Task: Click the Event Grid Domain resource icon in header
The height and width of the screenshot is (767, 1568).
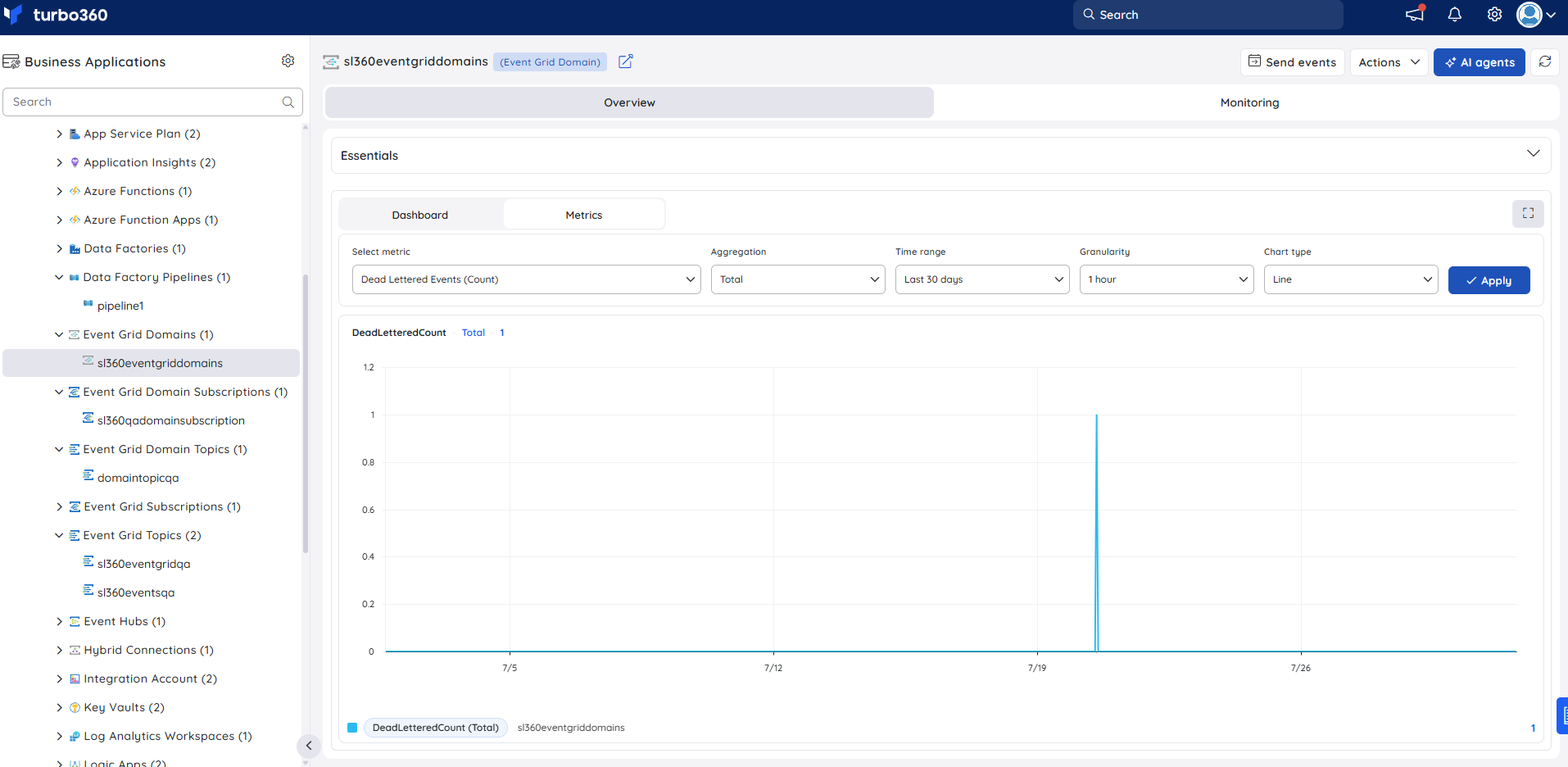Action: 331,61
